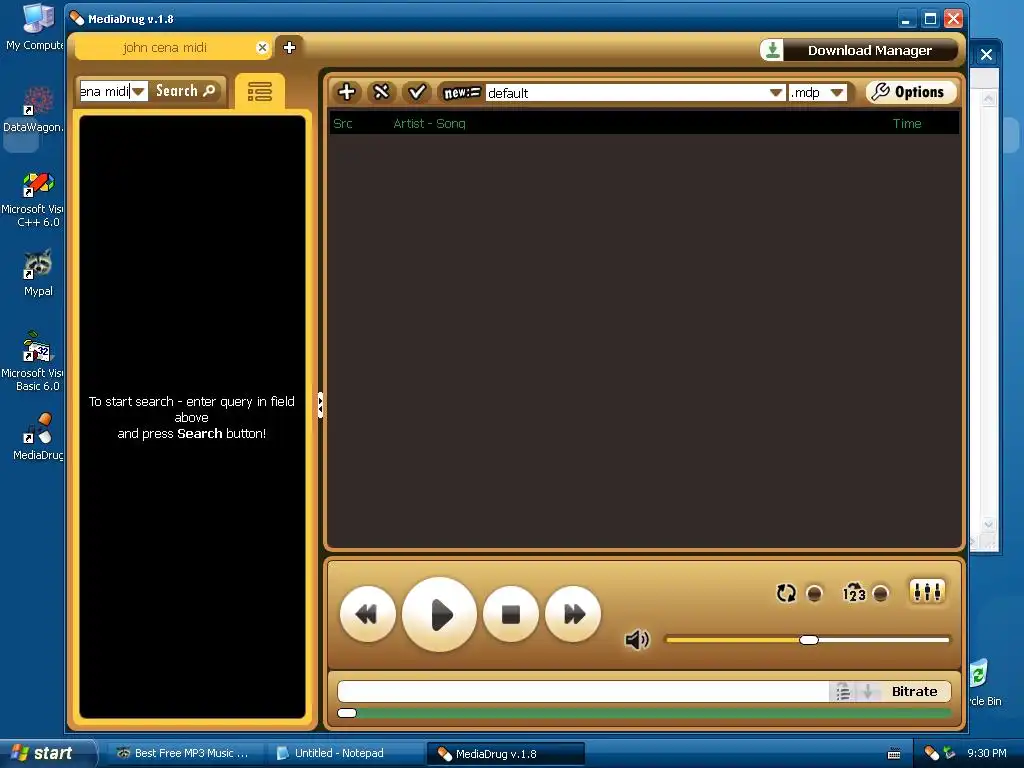Click the 123 track order icon
Screen dimensions: 1024x768
point(854,592)
